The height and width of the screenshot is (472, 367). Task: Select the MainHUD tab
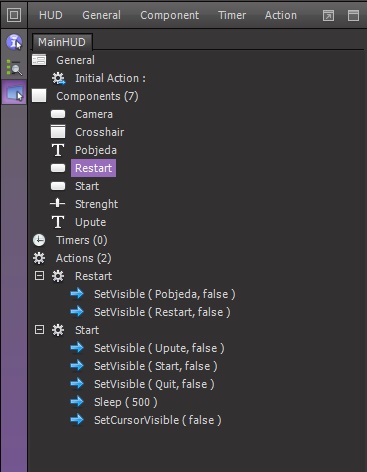tap(62, 42)
